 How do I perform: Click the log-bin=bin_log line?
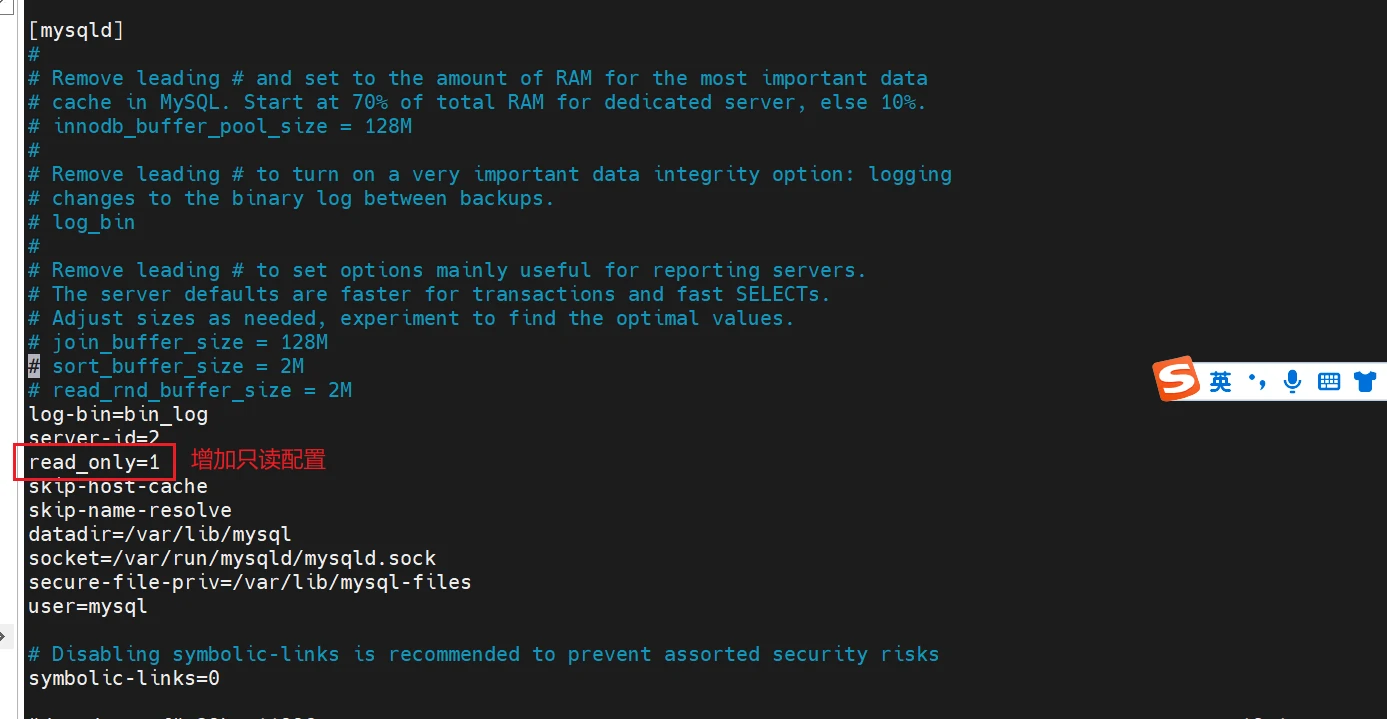pyautogui.click(x=118, y=414)
